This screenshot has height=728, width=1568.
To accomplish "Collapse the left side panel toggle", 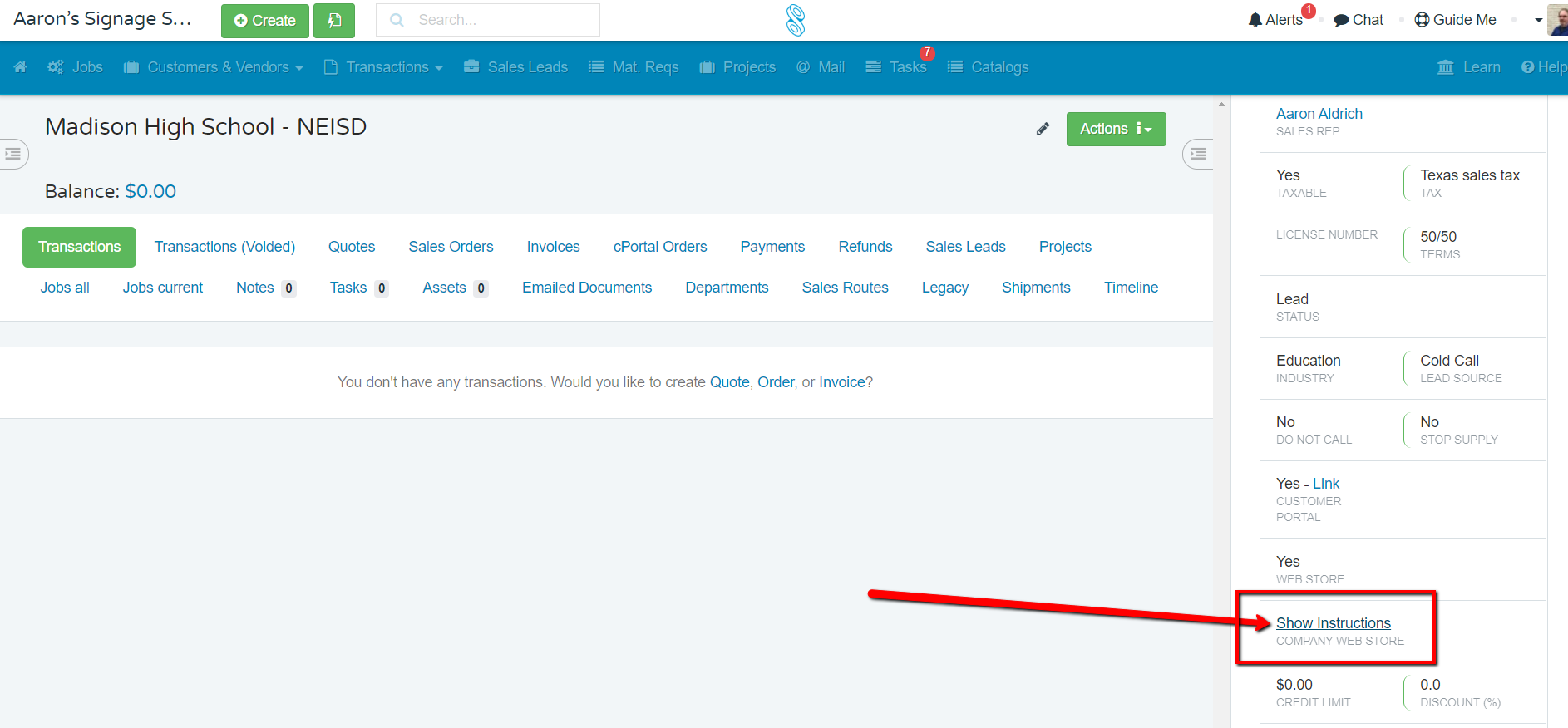I will pos(13,154).
